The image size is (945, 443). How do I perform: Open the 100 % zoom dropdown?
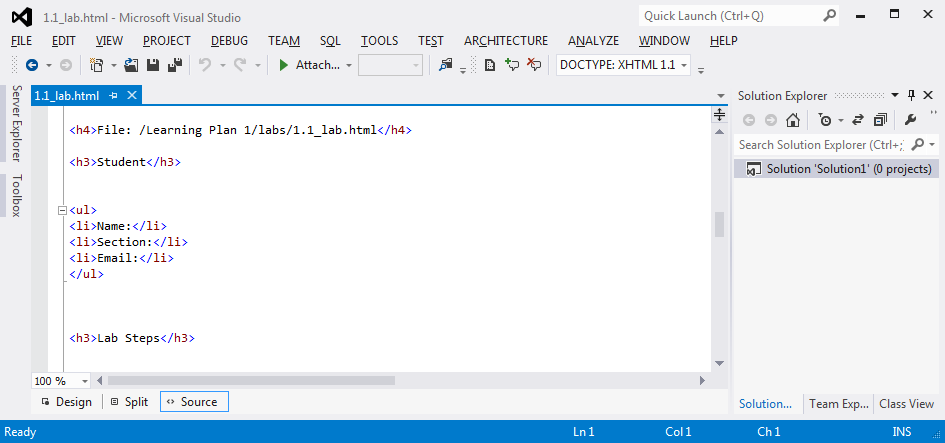point(84,381)
